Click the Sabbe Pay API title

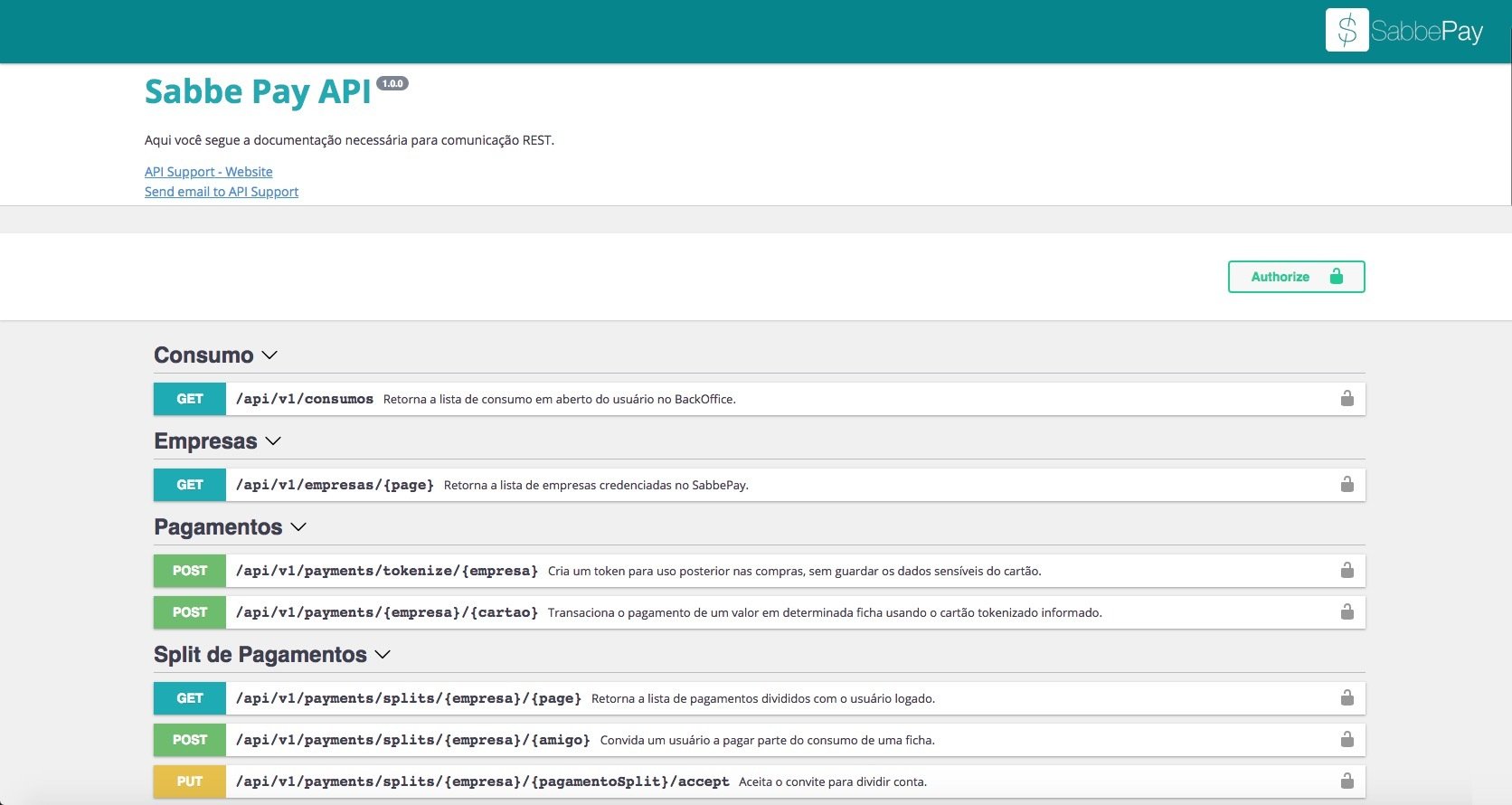pos(258,91)
